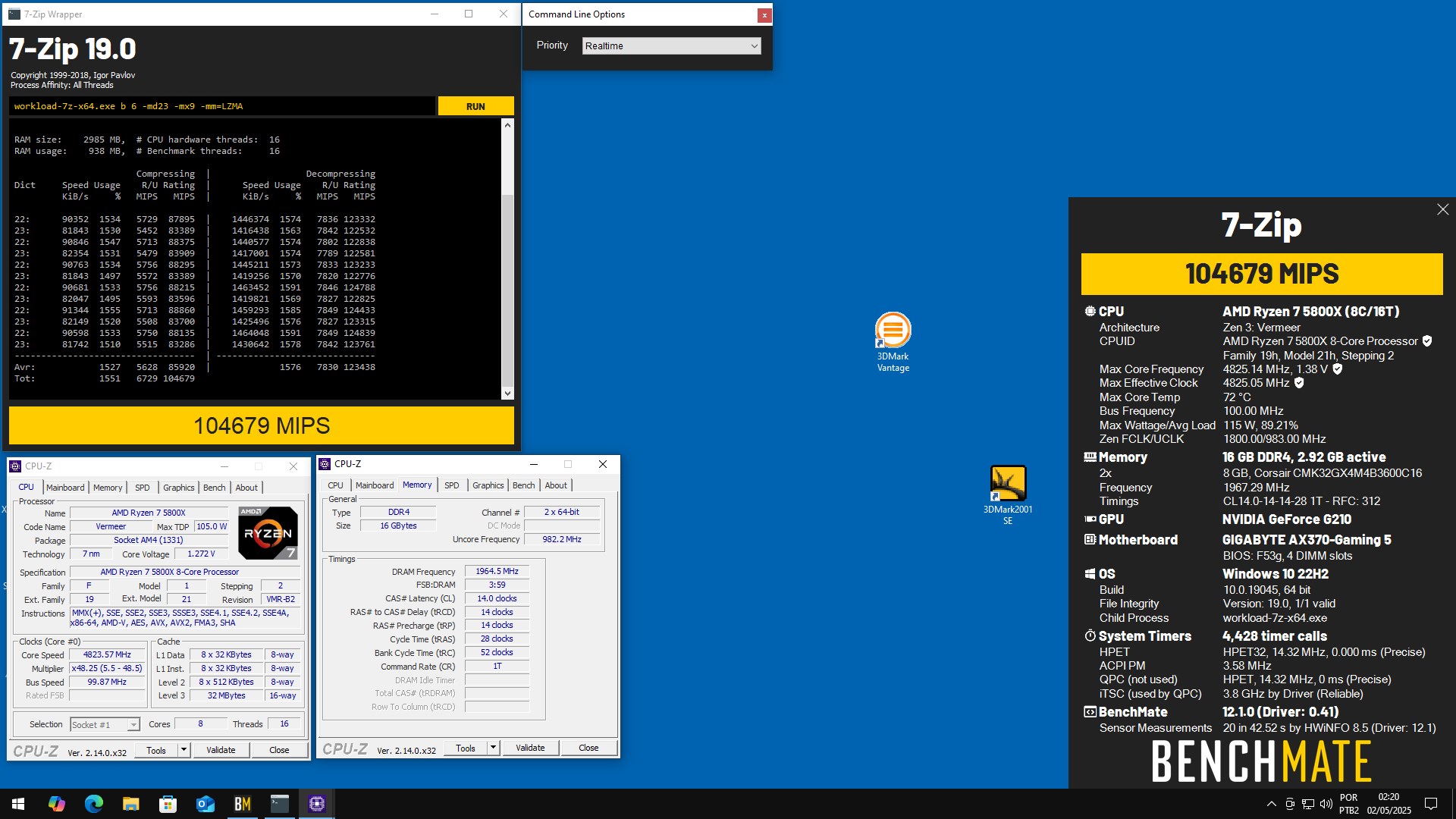
Task: Open Socket #1 selection dropdown
Action: pos(105,725)
